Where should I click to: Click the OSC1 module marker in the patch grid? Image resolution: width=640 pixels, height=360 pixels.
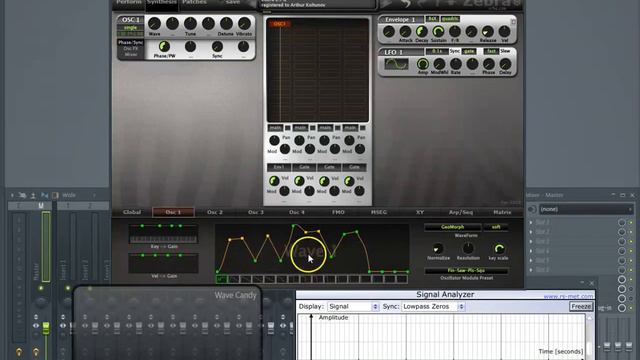pyautogui.click(x=279, y=24)
